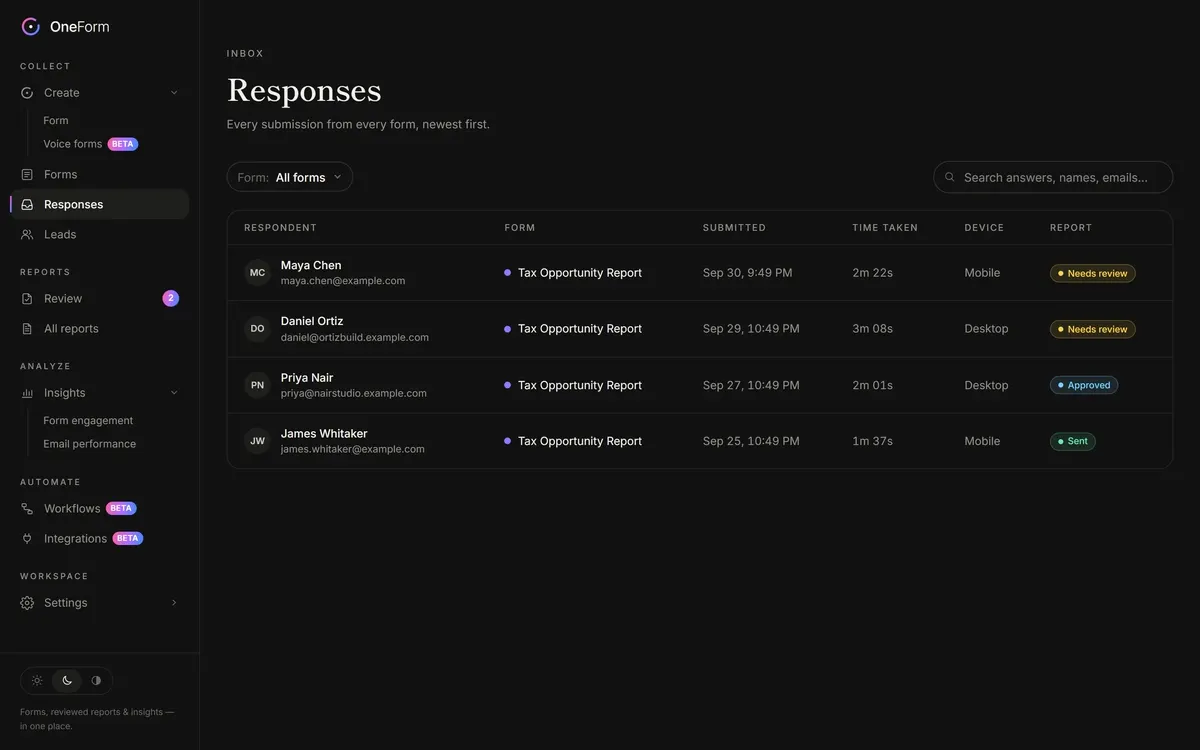Click the Forms list icon

pyautogui.click(x=27, y=175)
